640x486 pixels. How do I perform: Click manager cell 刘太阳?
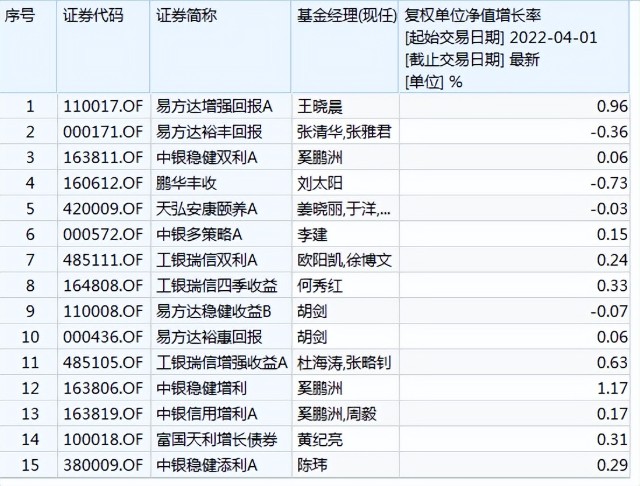point(320,183)
